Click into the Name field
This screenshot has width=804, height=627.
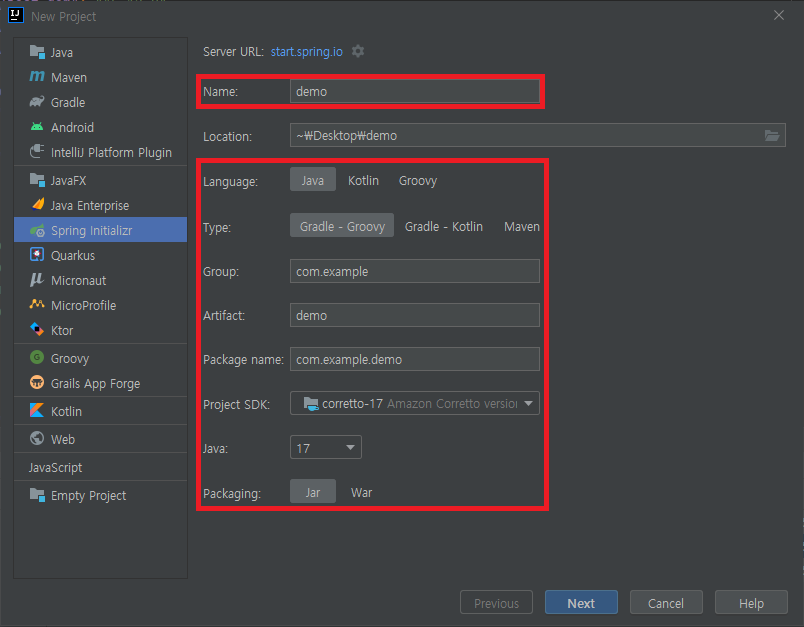click(x=414, y=91)
